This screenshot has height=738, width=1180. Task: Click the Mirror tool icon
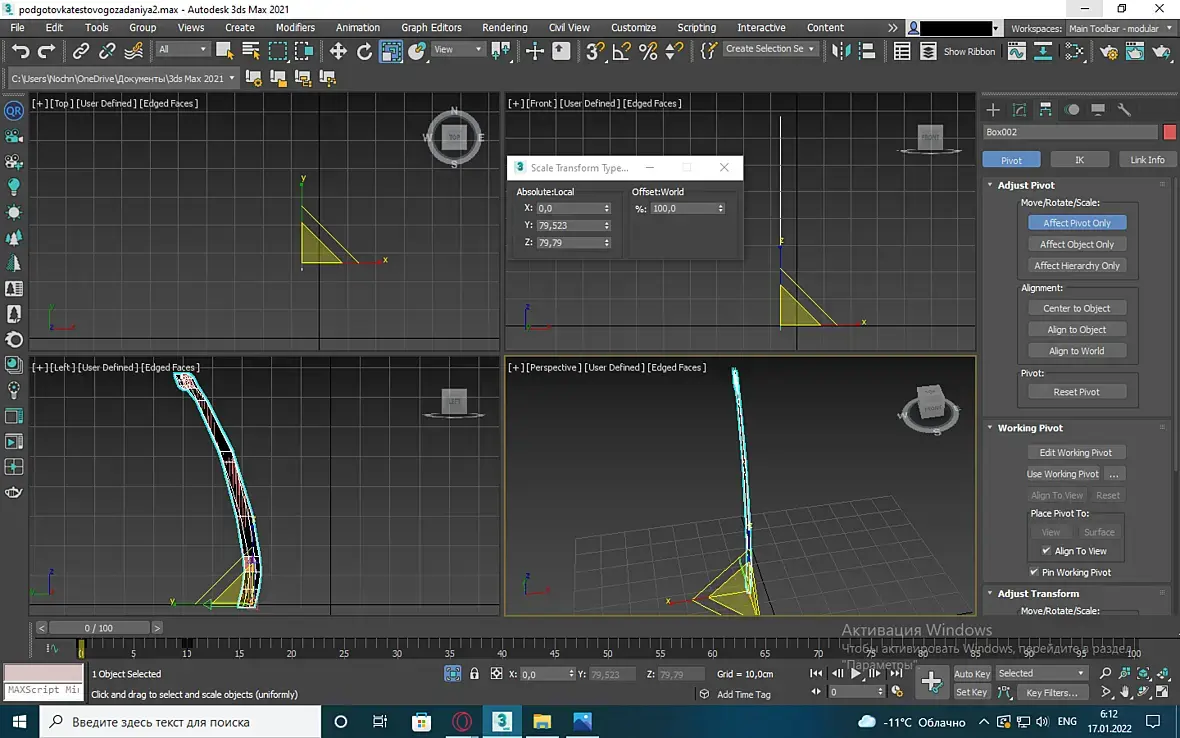click(x=842, y=51)
